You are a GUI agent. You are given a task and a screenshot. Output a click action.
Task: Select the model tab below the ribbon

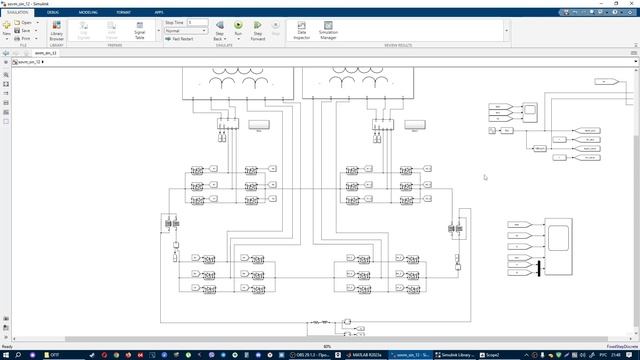click(x=45, y=53)
